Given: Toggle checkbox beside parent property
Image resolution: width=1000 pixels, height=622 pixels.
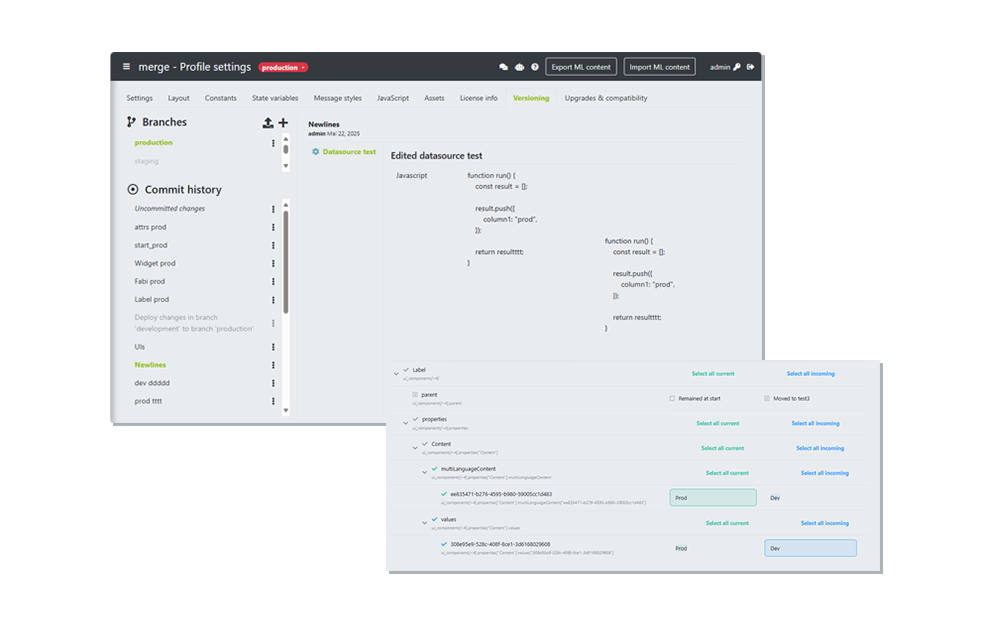Looking at the screenshot, I should point(415,395).
